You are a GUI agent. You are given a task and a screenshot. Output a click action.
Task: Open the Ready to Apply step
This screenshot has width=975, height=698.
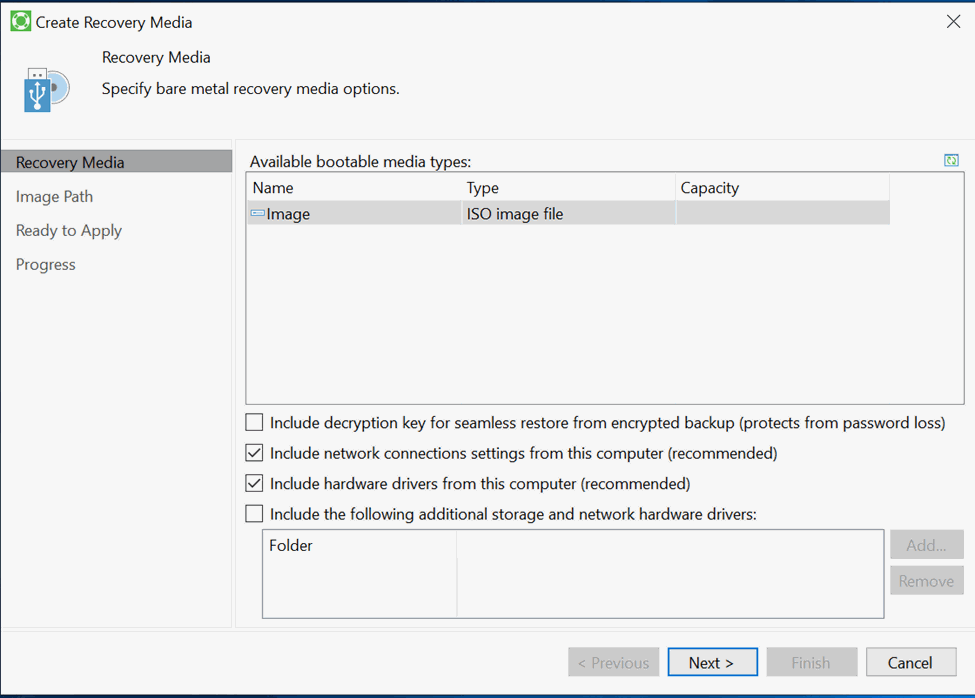[68, 231]
